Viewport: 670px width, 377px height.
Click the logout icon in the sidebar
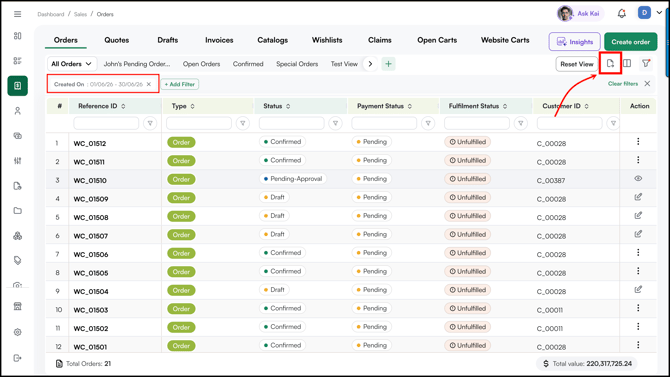point(18,358)
